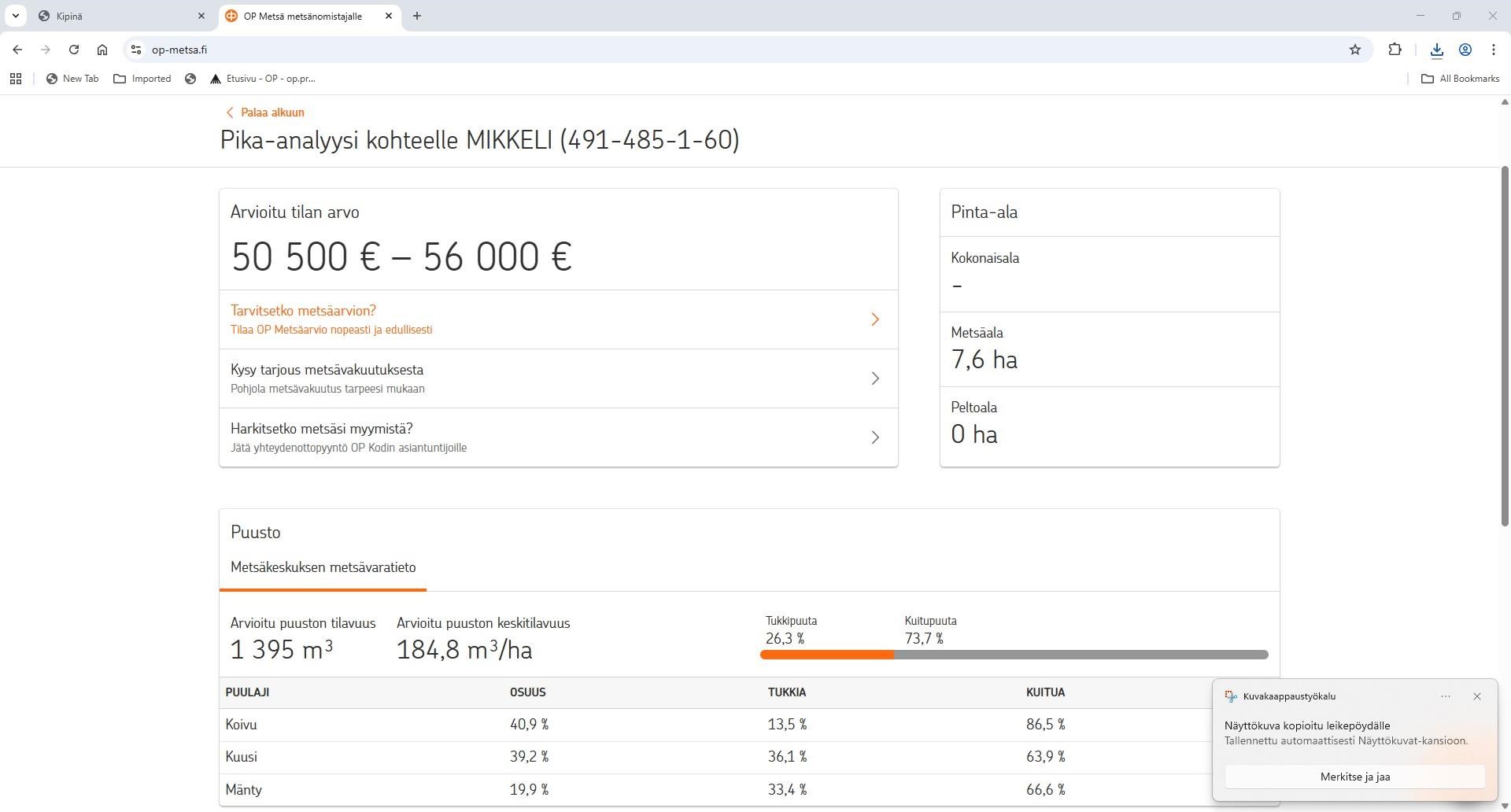Image resolution: width=1511 pixels, height=812 pixels.
Task: Open Harkitsetko metsäsi myymistä? row
Action: coord(558,437)
